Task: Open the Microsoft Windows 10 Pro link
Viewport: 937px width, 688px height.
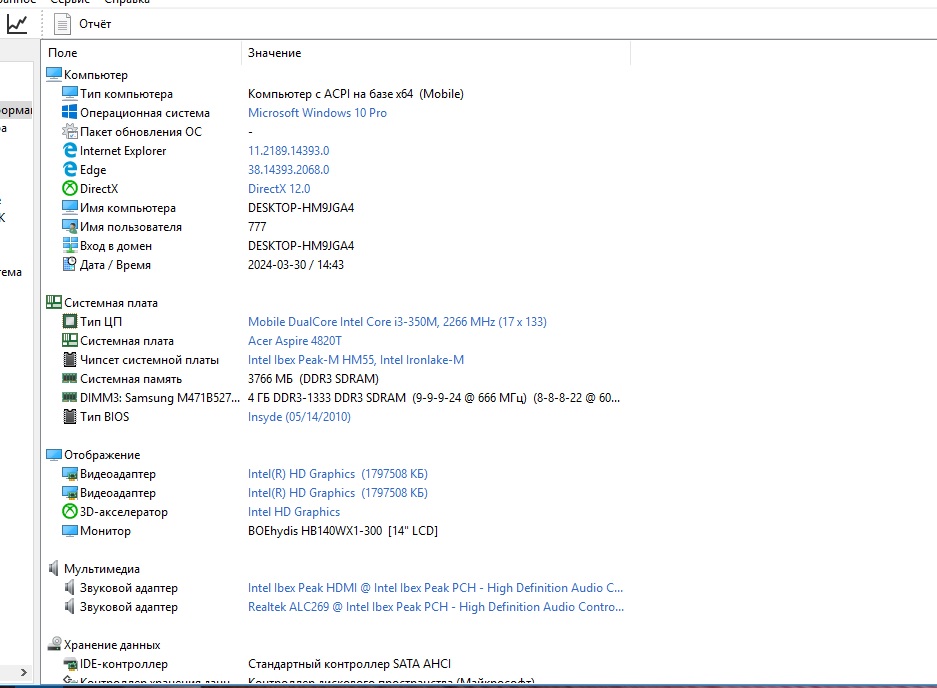Action: tap(317, 113)
